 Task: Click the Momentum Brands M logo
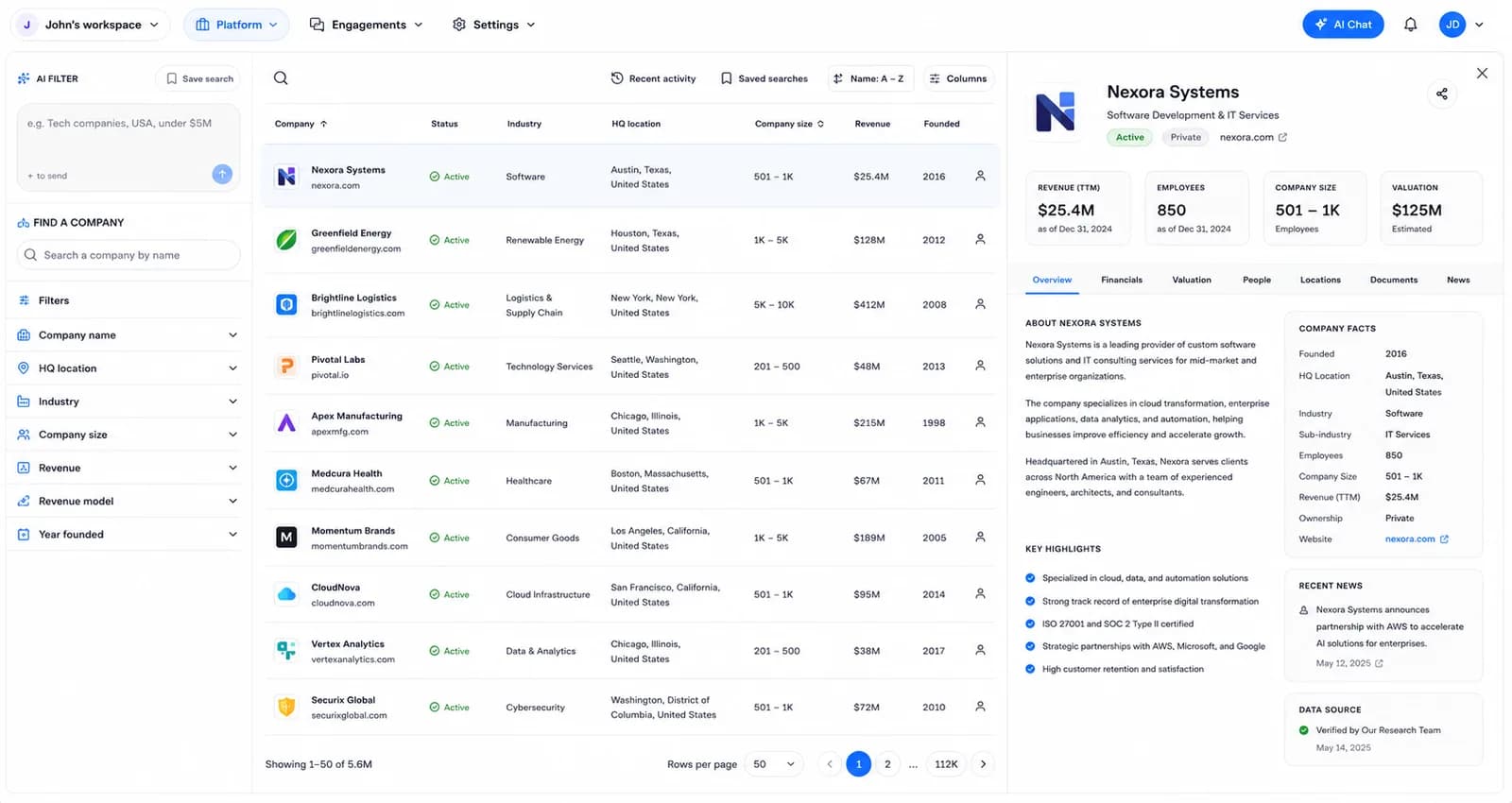[286, 538]
